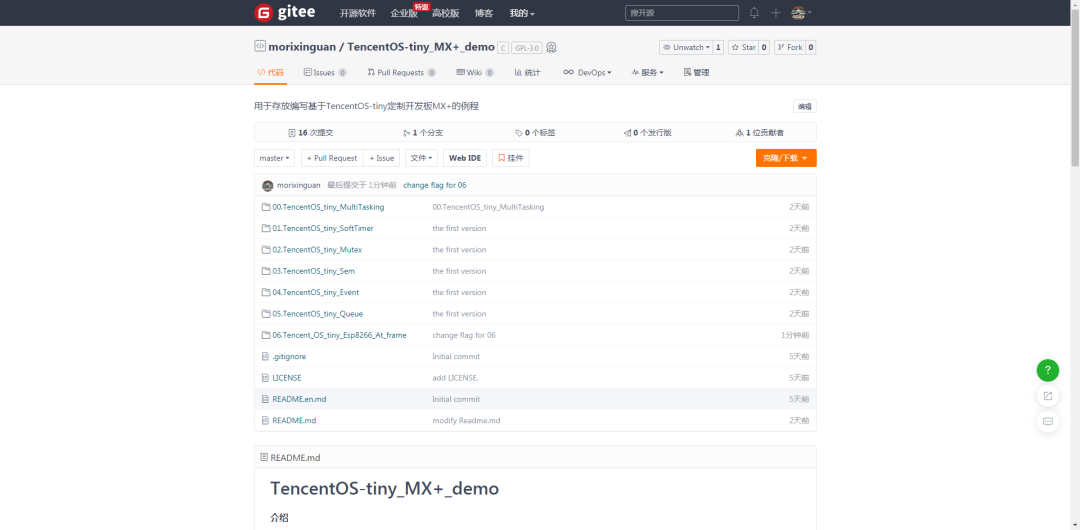Click the Gitee logo
The width and height of the screenshot is (1080, 530).
pos(286,13)
